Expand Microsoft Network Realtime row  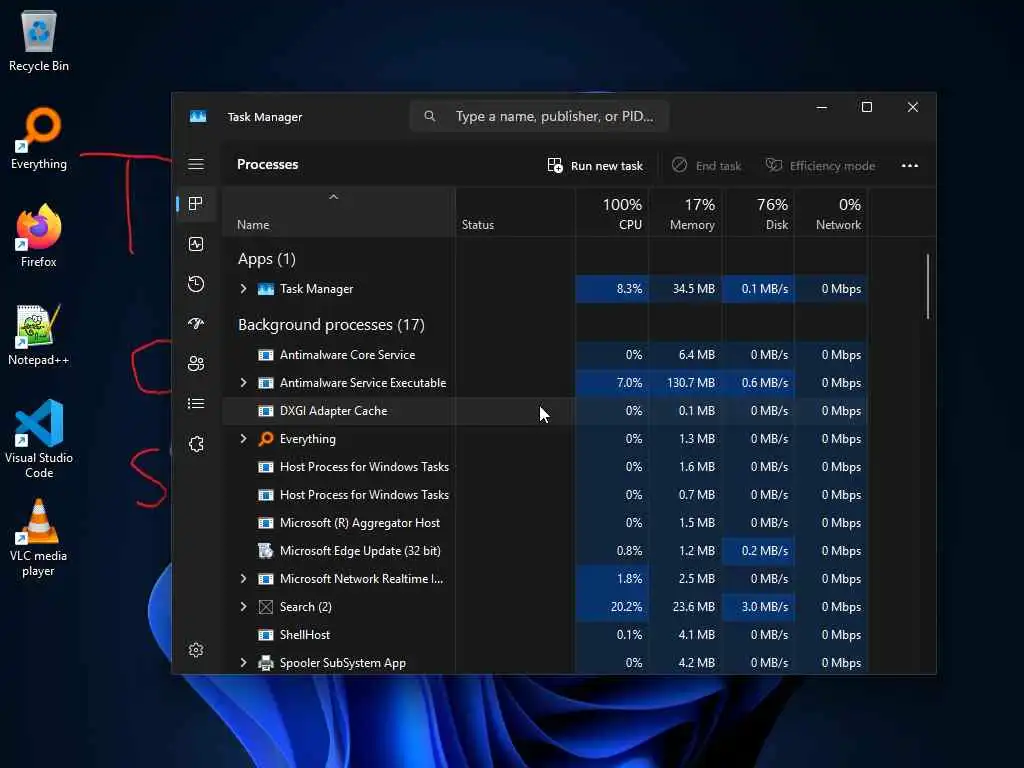(x=244, y=579)
